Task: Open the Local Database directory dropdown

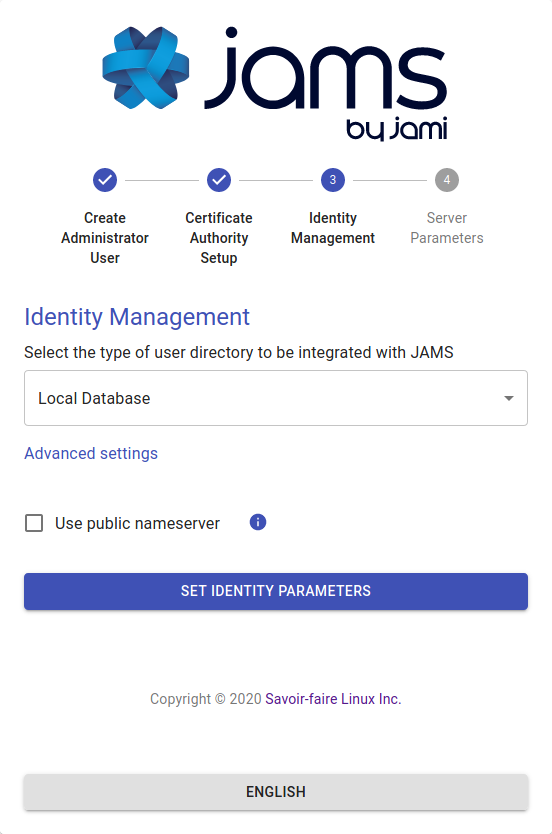Action: point(276,398)
